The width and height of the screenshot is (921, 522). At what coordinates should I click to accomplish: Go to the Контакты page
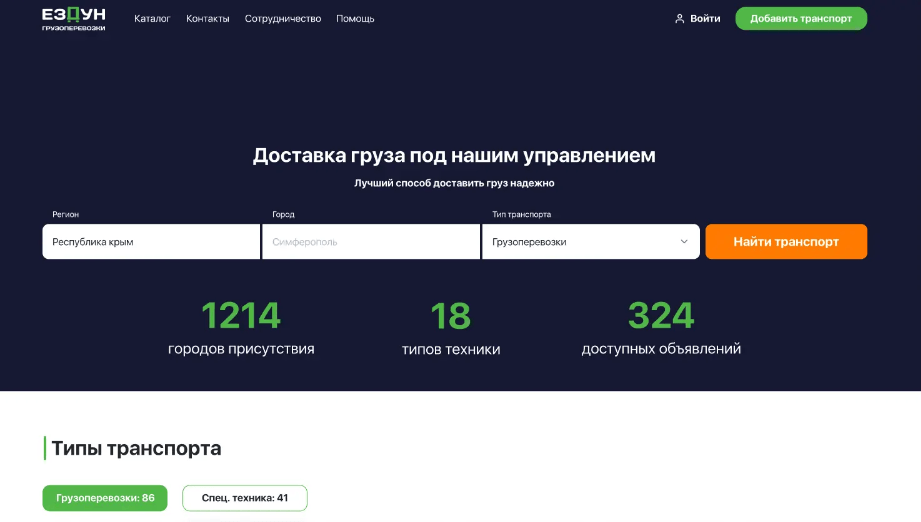207,19
